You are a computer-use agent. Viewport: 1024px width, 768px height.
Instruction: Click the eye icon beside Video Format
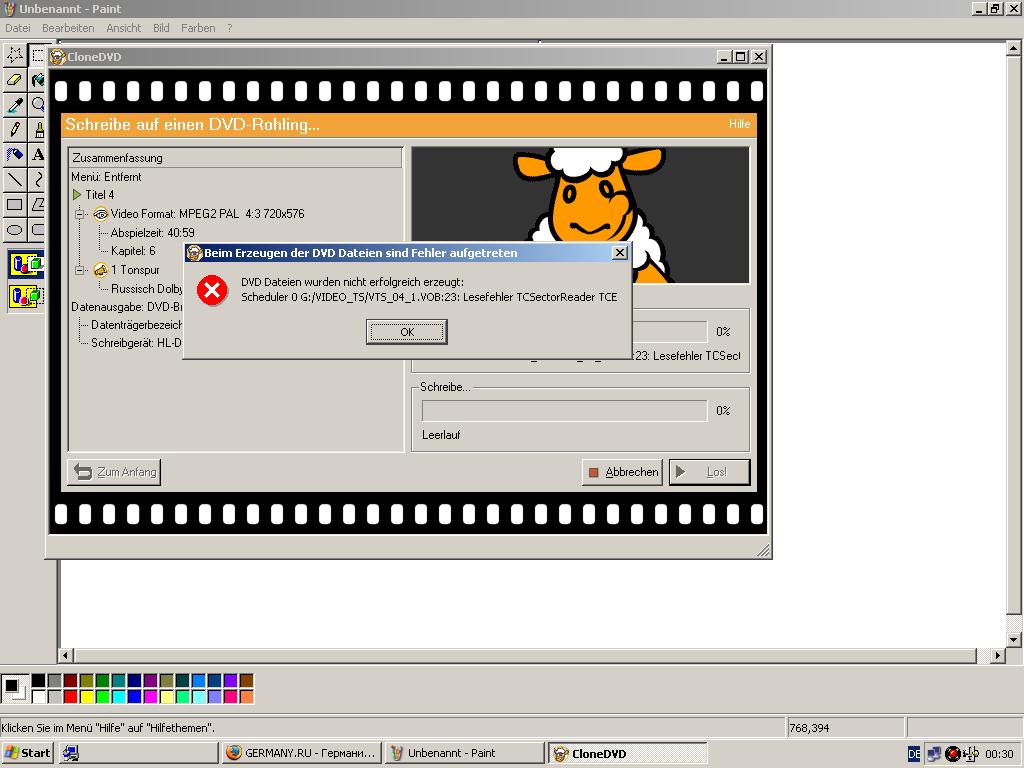[101, 214]
